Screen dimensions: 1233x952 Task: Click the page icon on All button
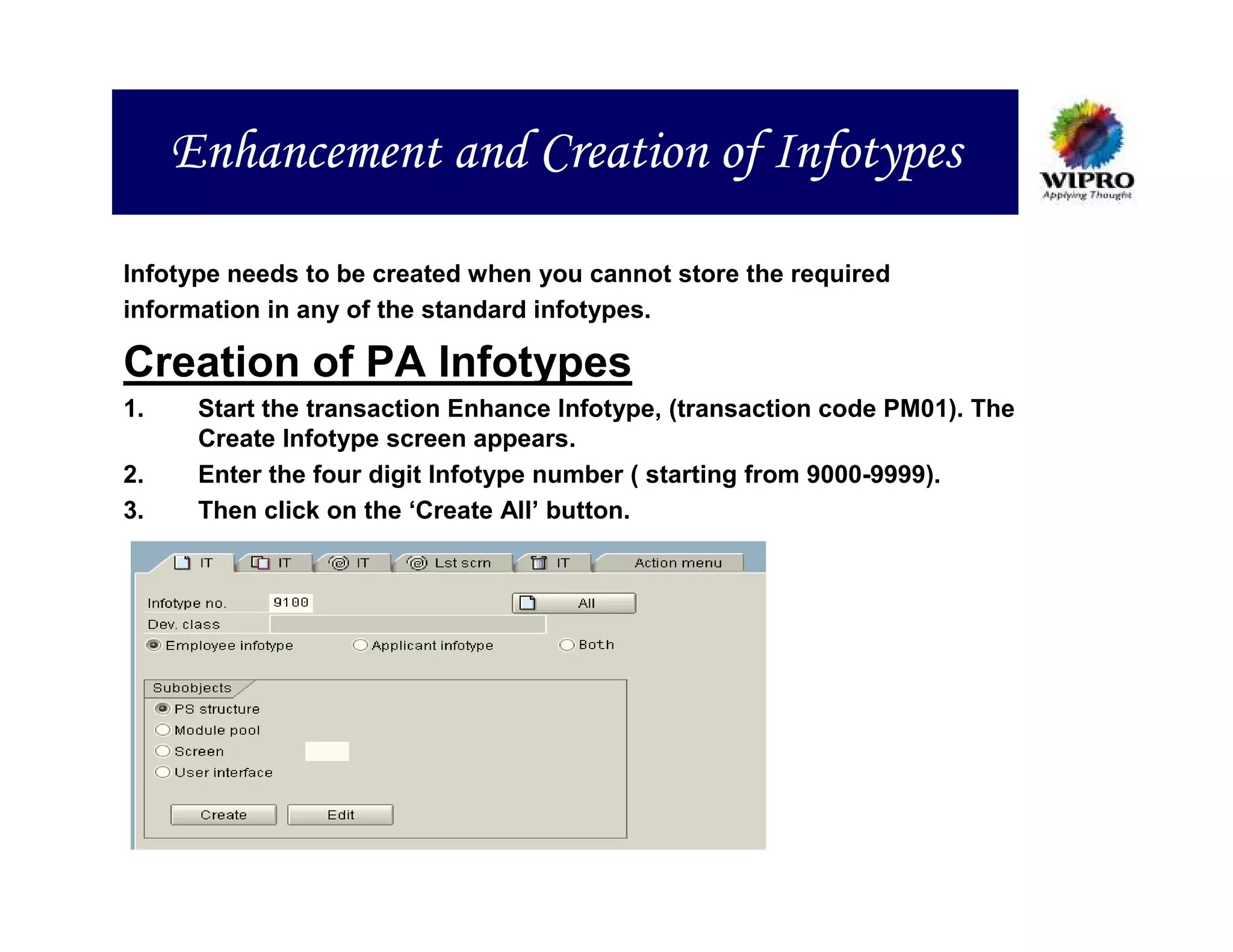coord(527,603)
